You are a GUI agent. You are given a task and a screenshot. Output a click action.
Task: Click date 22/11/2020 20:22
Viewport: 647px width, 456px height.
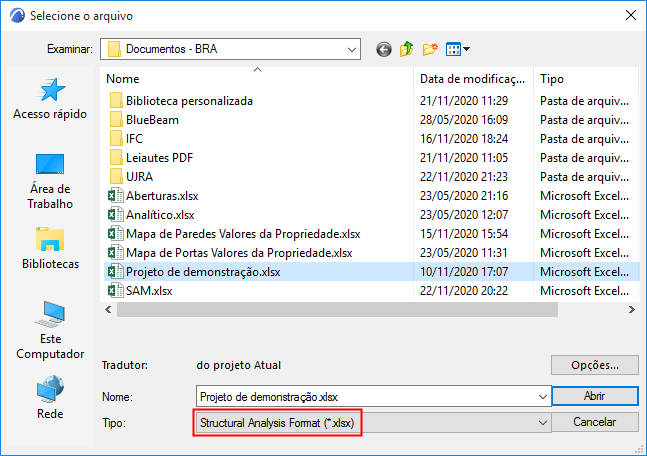pos(464,291)
